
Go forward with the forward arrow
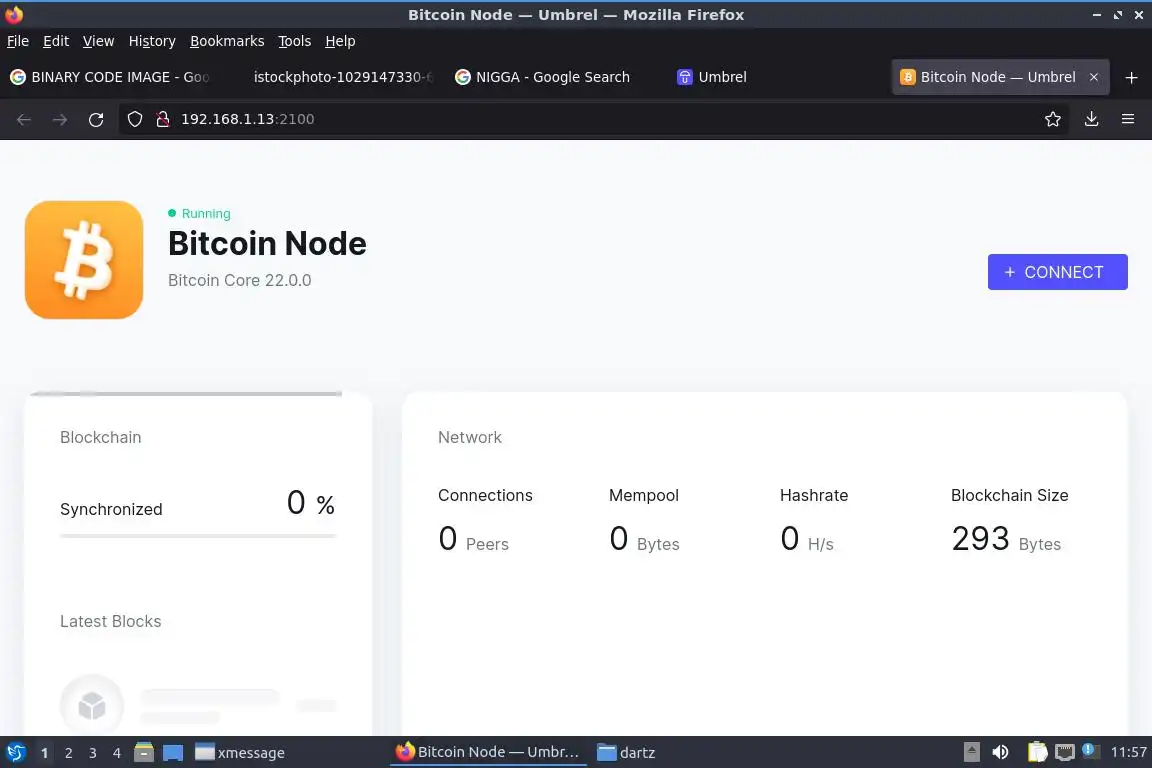(x=60, y=119)
